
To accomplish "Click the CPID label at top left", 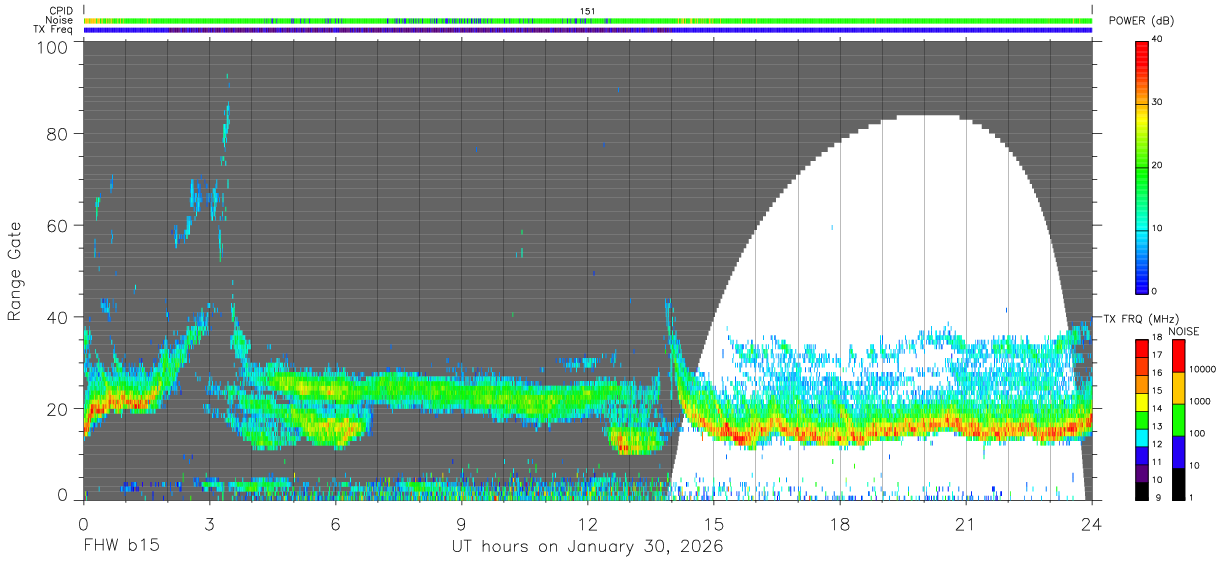I will click(x=61, y=11).
